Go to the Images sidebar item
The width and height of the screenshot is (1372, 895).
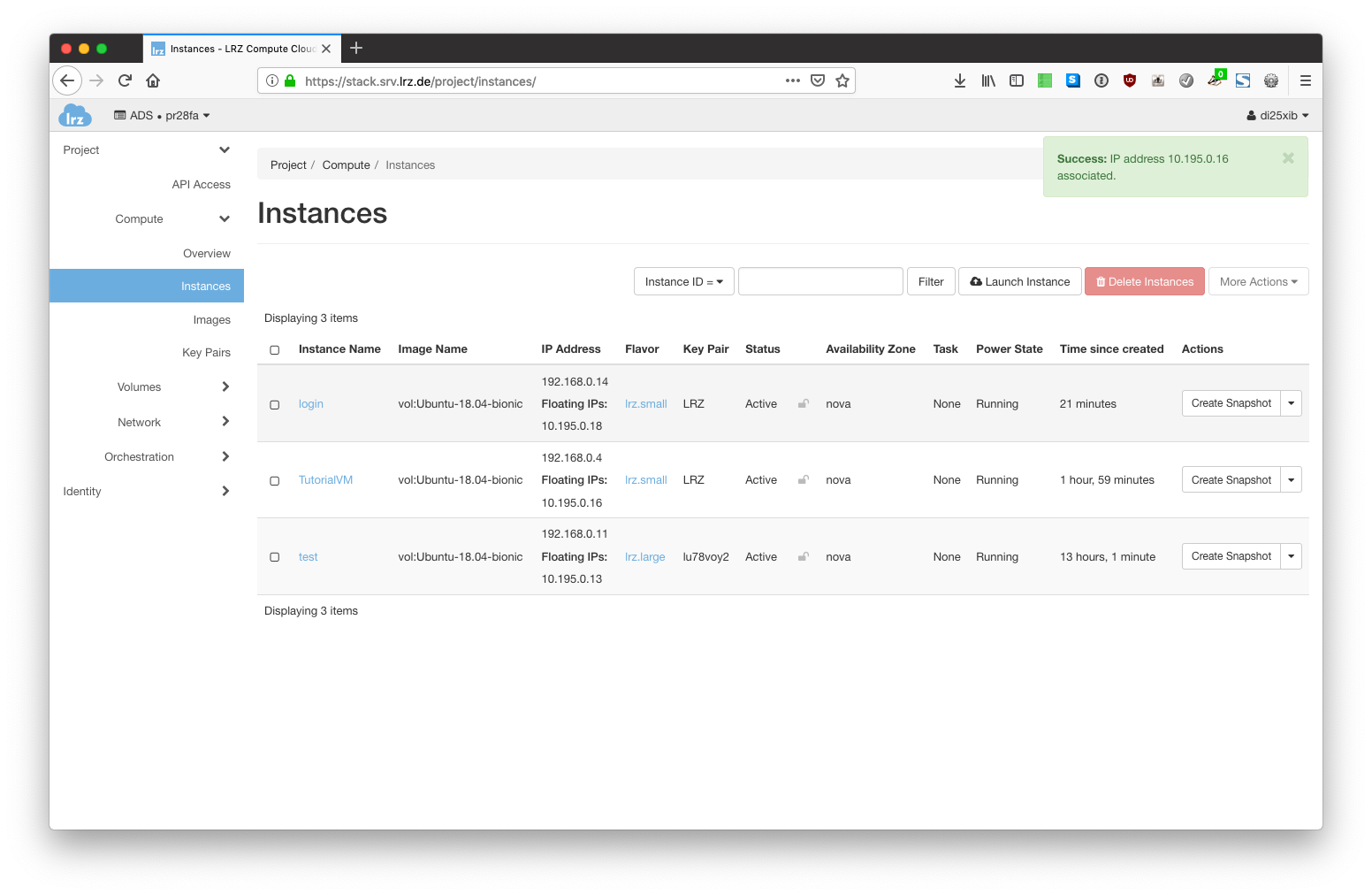tap(211, 320)
